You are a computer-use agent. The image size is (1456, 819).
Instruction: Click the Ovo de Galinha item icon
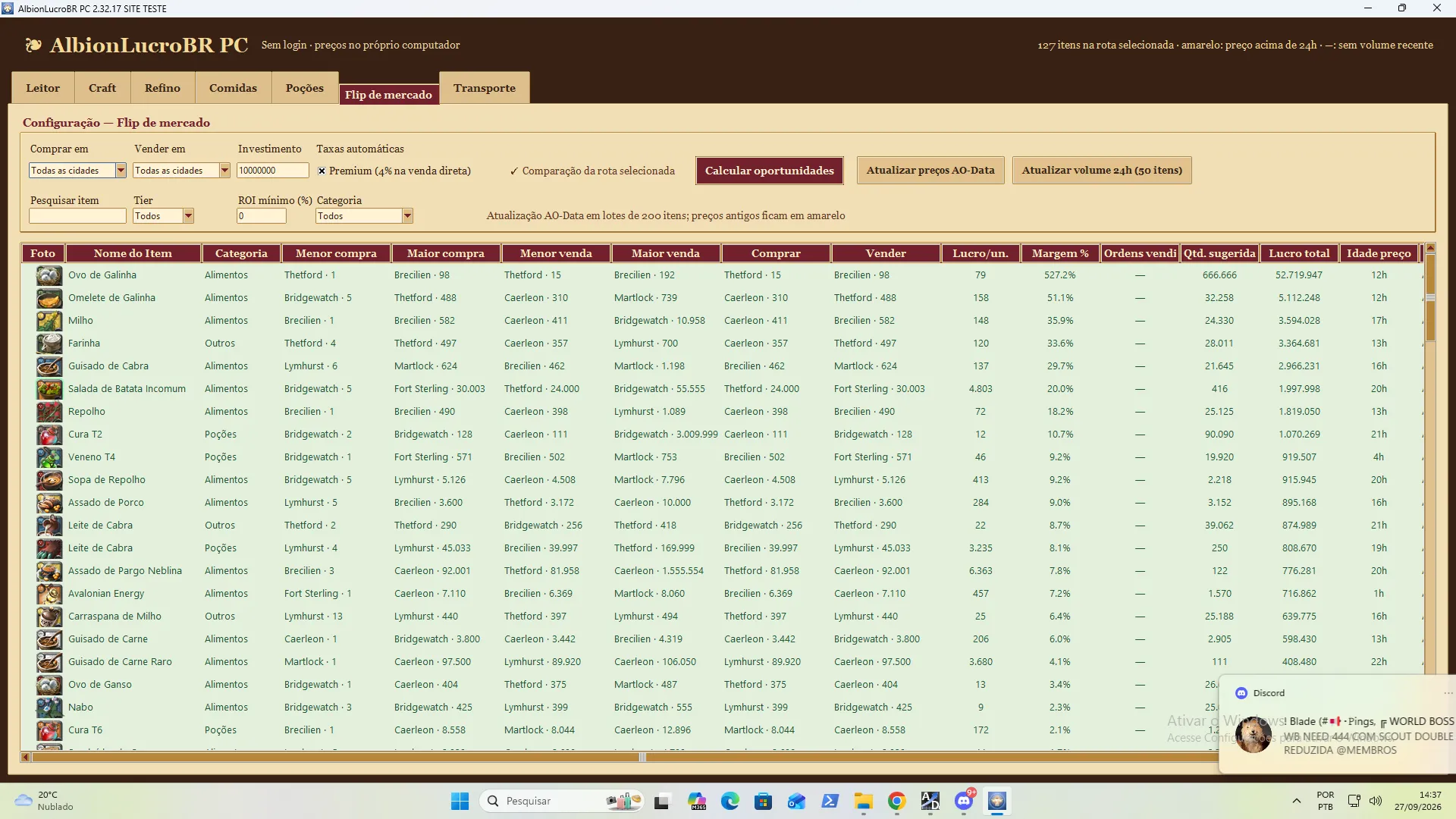[x=49, y=275]
